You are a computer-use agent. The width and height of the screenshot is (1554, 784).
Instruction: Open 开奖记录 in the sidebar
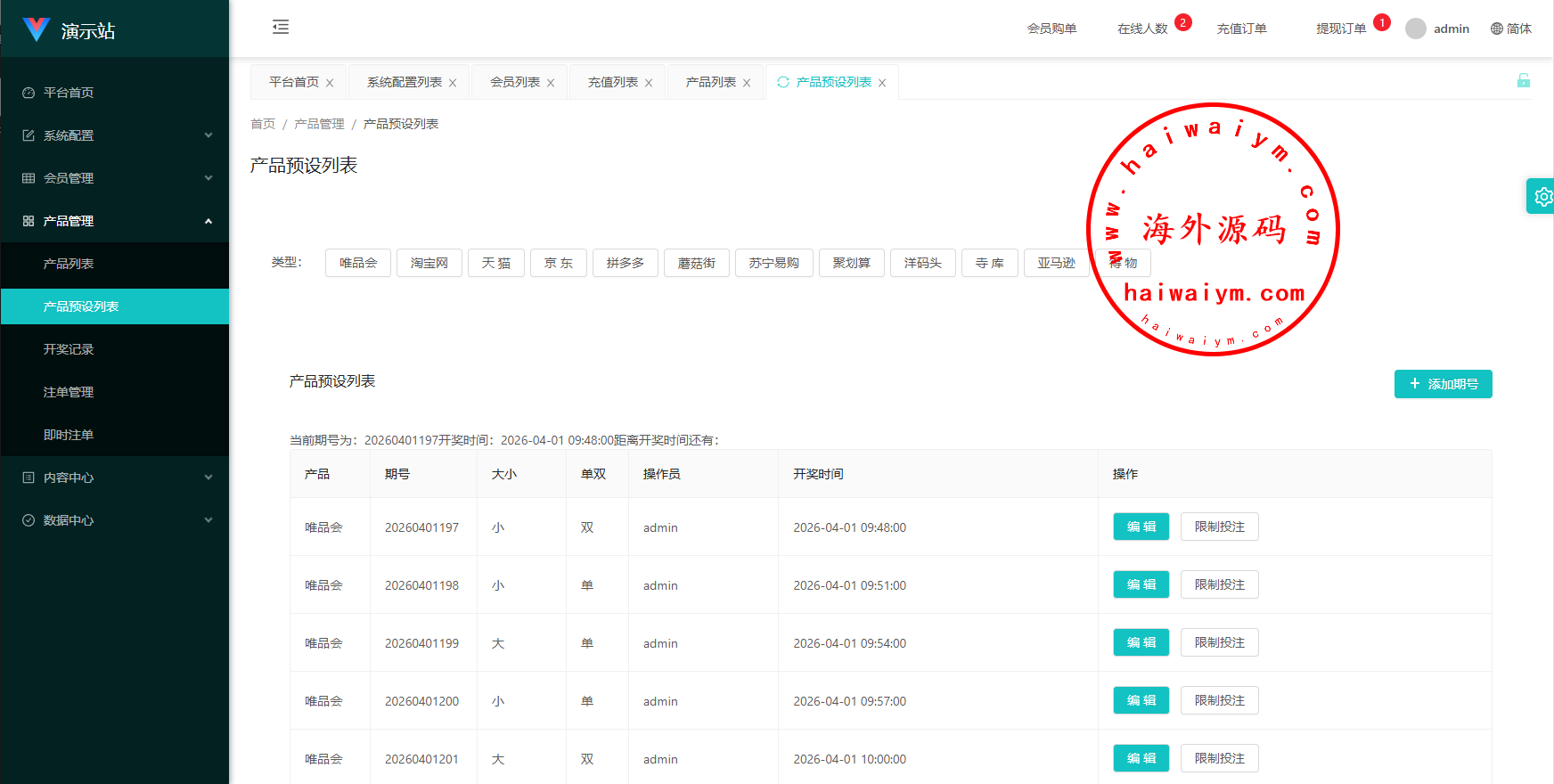point(69,349)
